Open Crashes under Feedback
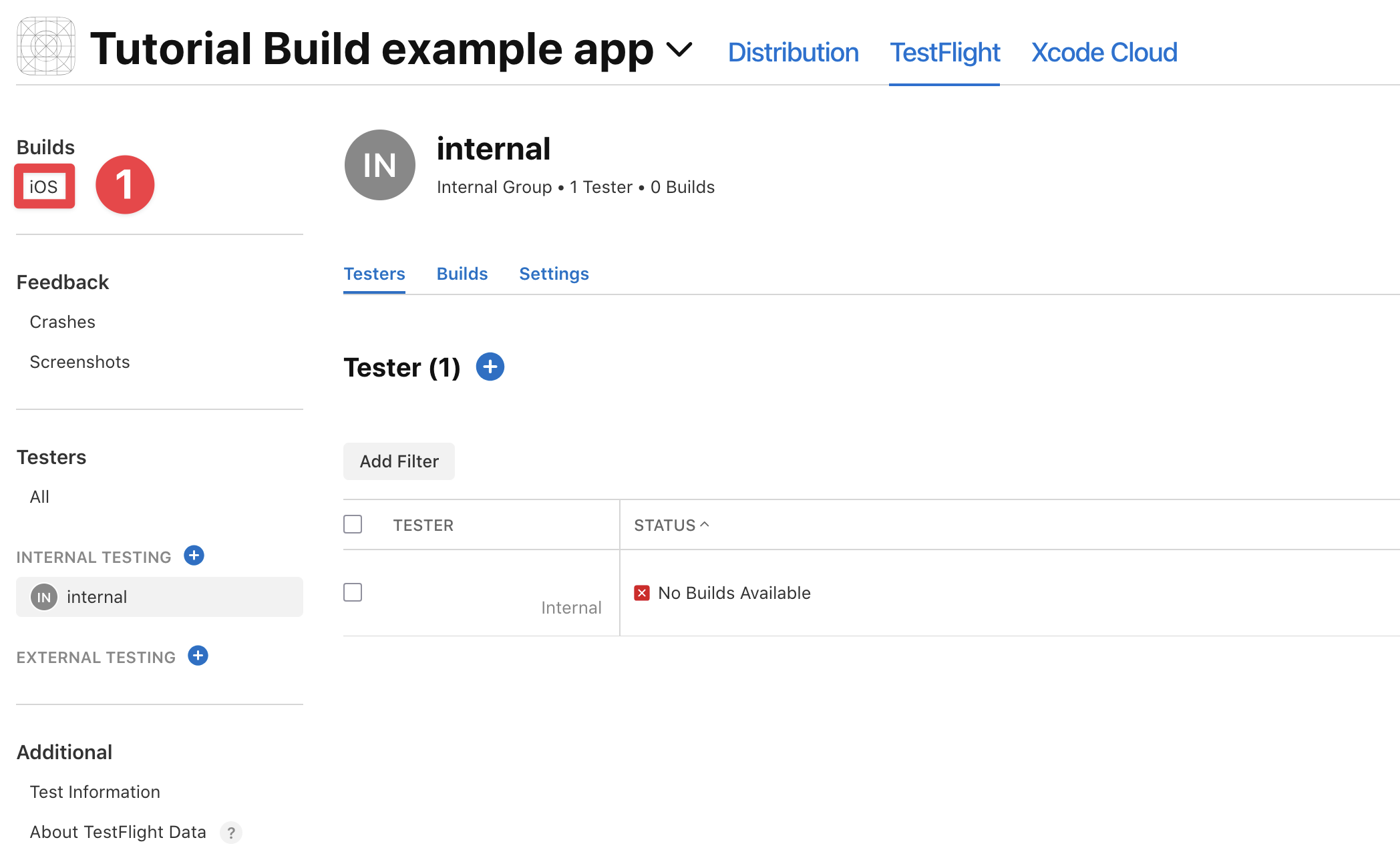 (x=62, y=321)
